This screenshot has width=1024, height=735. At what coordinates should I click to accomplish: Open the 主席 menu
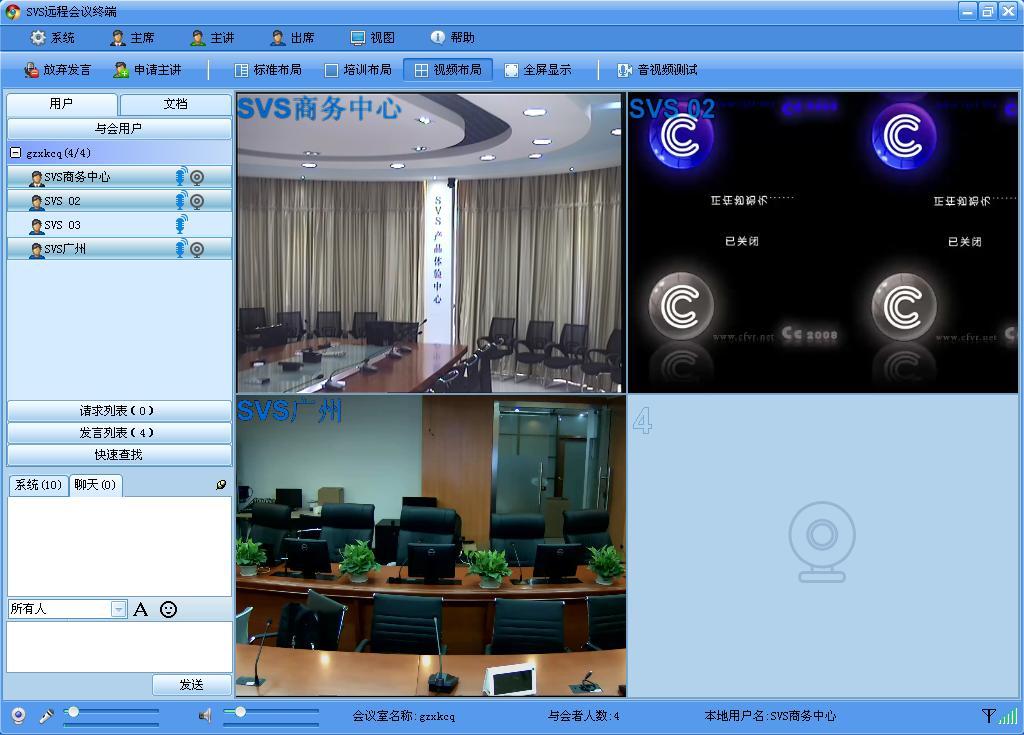click(133, 38)
